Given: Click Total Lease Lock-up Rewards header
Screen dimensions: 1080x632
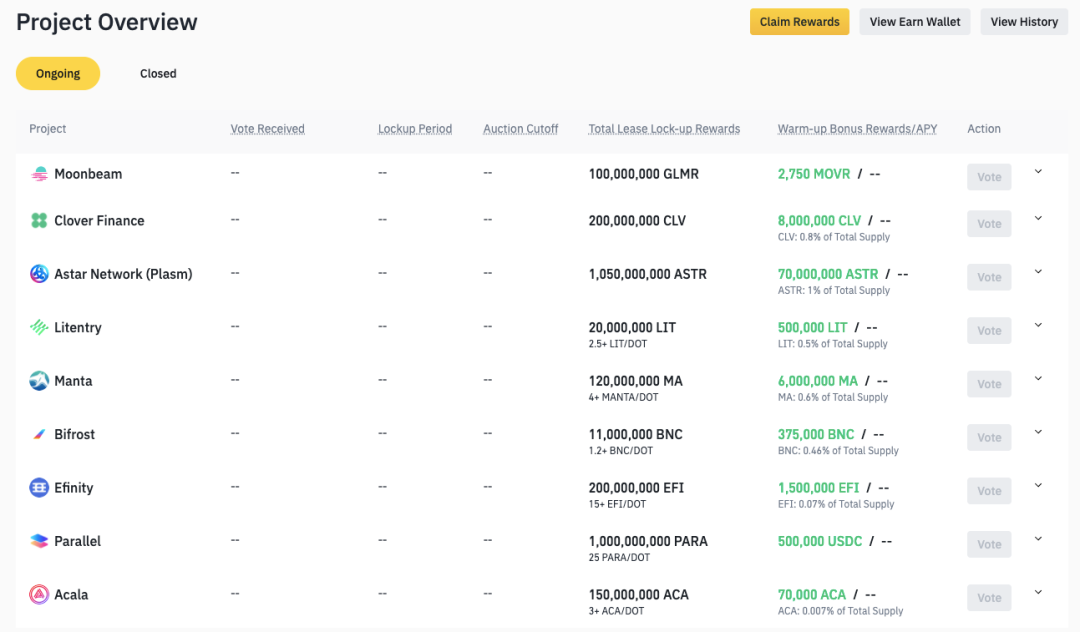Looking at the screenshot, I should (664, 129).
